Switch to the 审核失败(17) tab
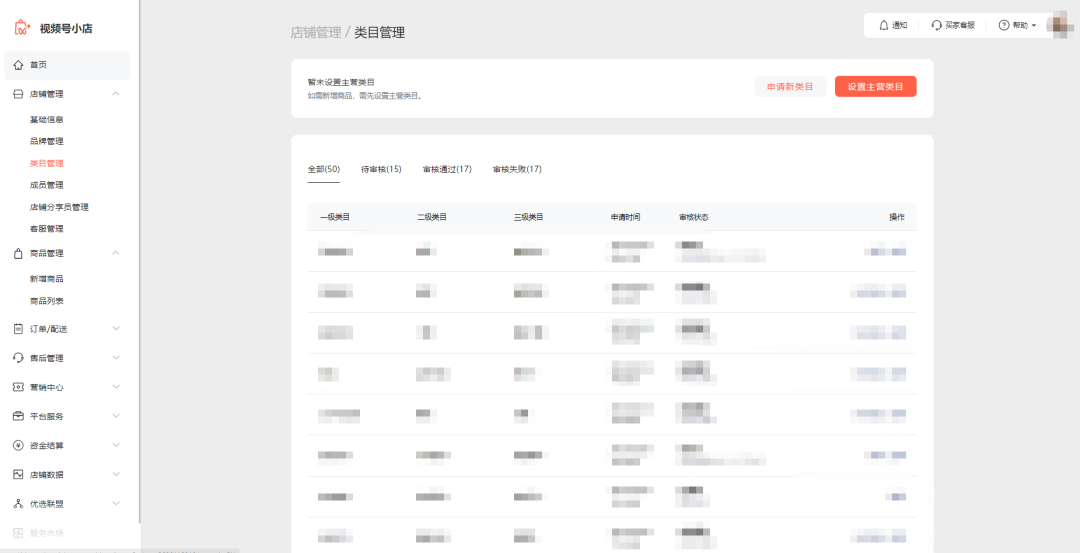 tap(517, 169)
